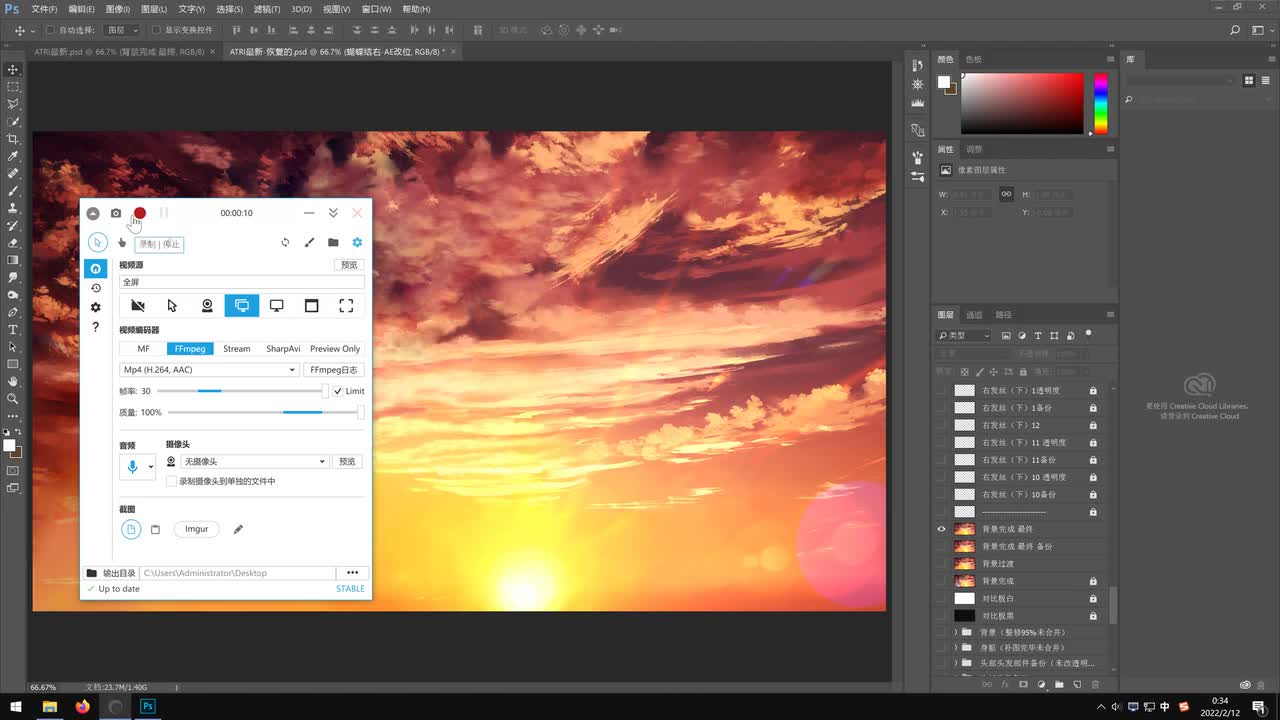Select the Zoom tool magnifier
This screenshot has height=720, width=1280.
[x=13, y=398]
